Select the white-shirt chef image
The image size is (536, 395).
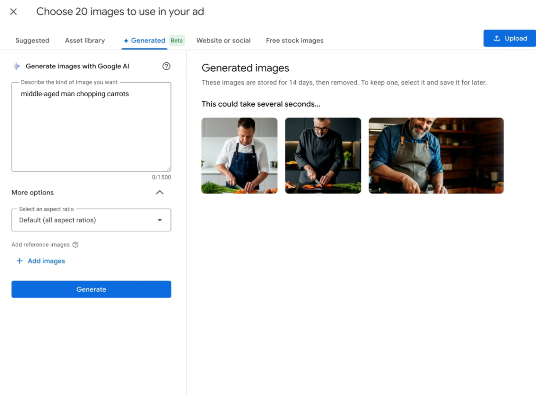[x=239, y=156]
